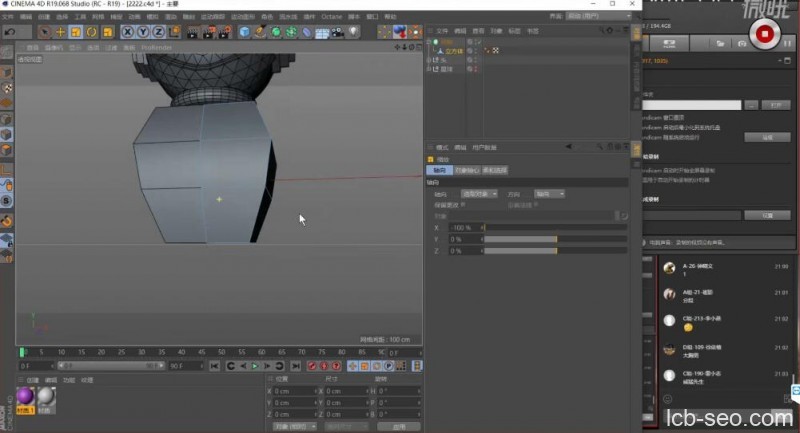This screenshot has height=433, width=800.
Task: Add a Cube primitive object
Action: (x=244, y=32)
